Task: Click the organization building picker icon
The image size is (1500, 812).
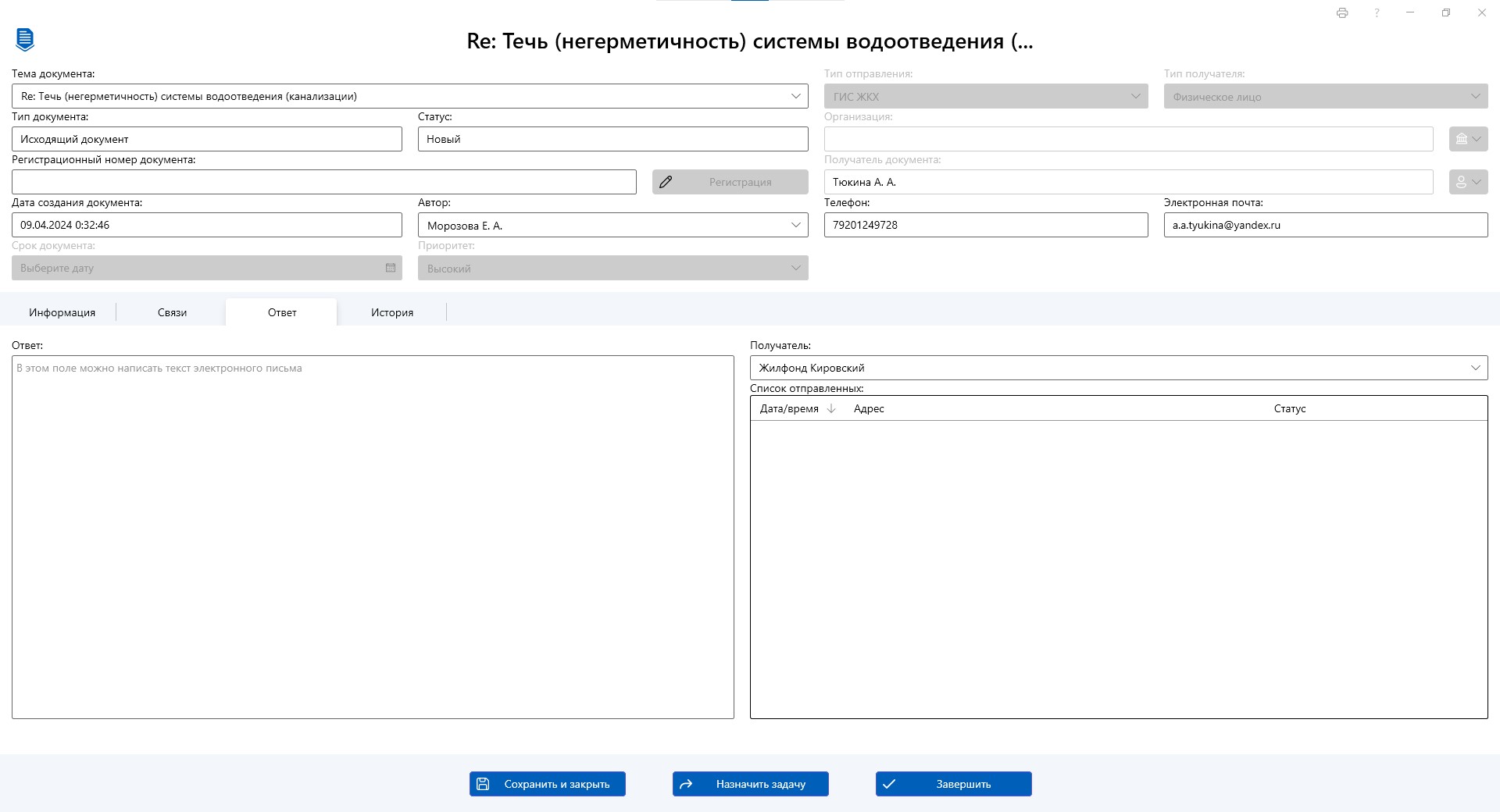Action: (1469, 139)
